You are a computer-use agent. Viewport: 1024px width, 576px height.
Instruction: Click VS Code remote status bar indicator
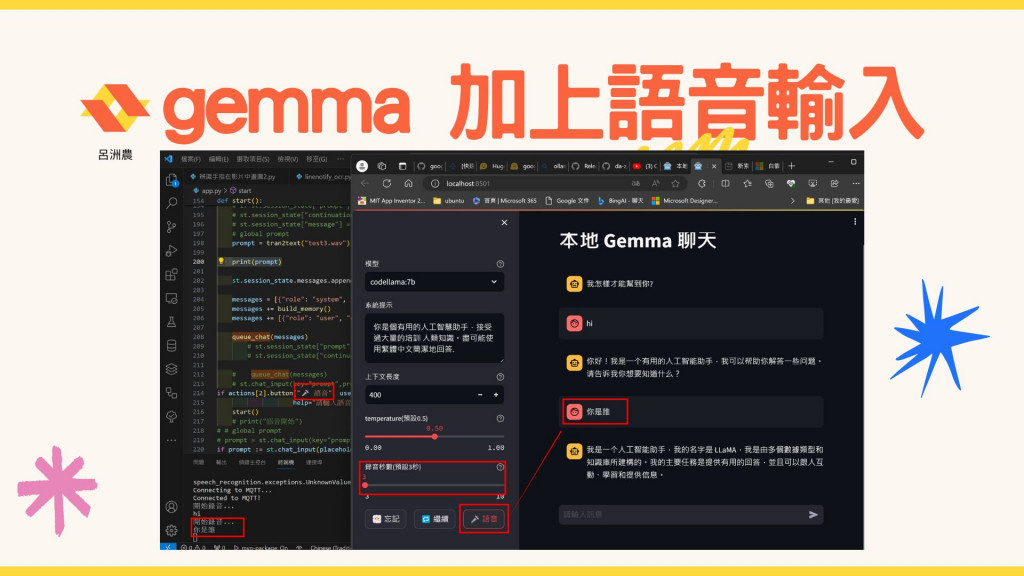(x=168, y=547)
